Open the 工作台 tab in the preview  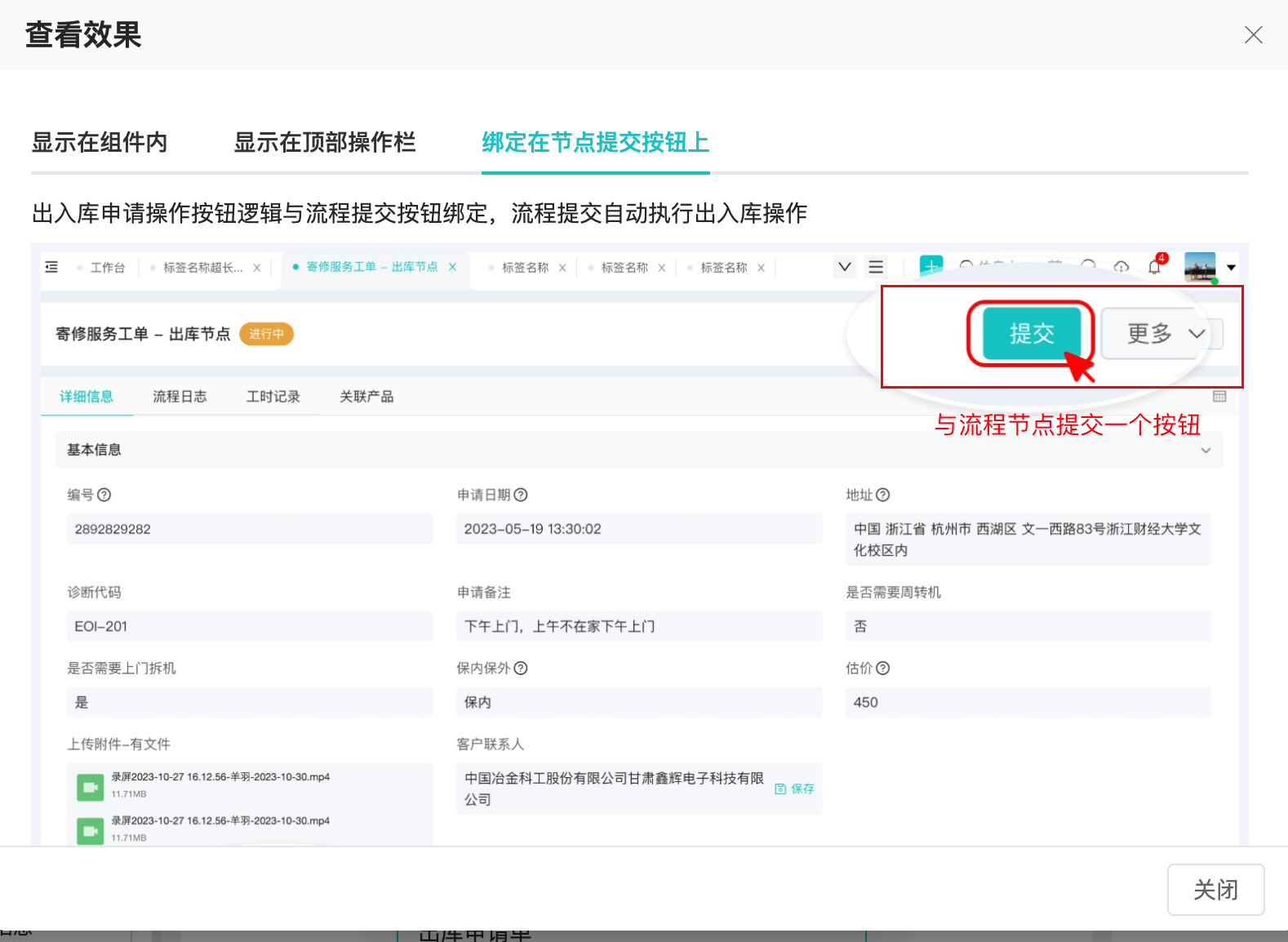[x=108, y=268]
